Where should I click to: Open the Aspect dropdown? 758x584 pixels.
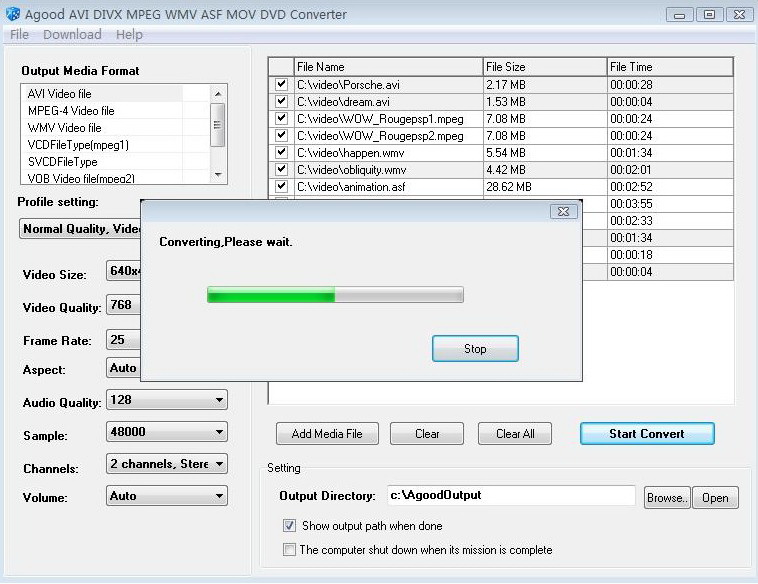(123, 368)
